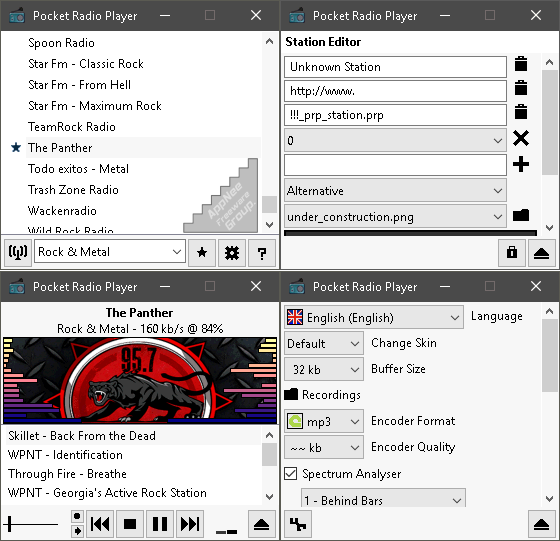Screen dimensions: 560x541
Task: Click the station list scrollbar down arrow
Action: pyautogui.click(x=270, y=225)
